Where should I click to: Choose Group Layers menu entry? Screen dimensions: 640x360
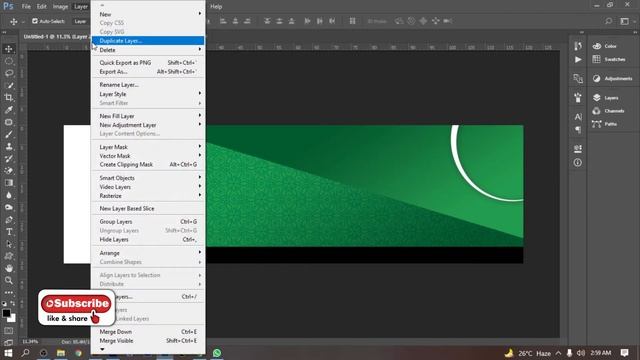148,222
